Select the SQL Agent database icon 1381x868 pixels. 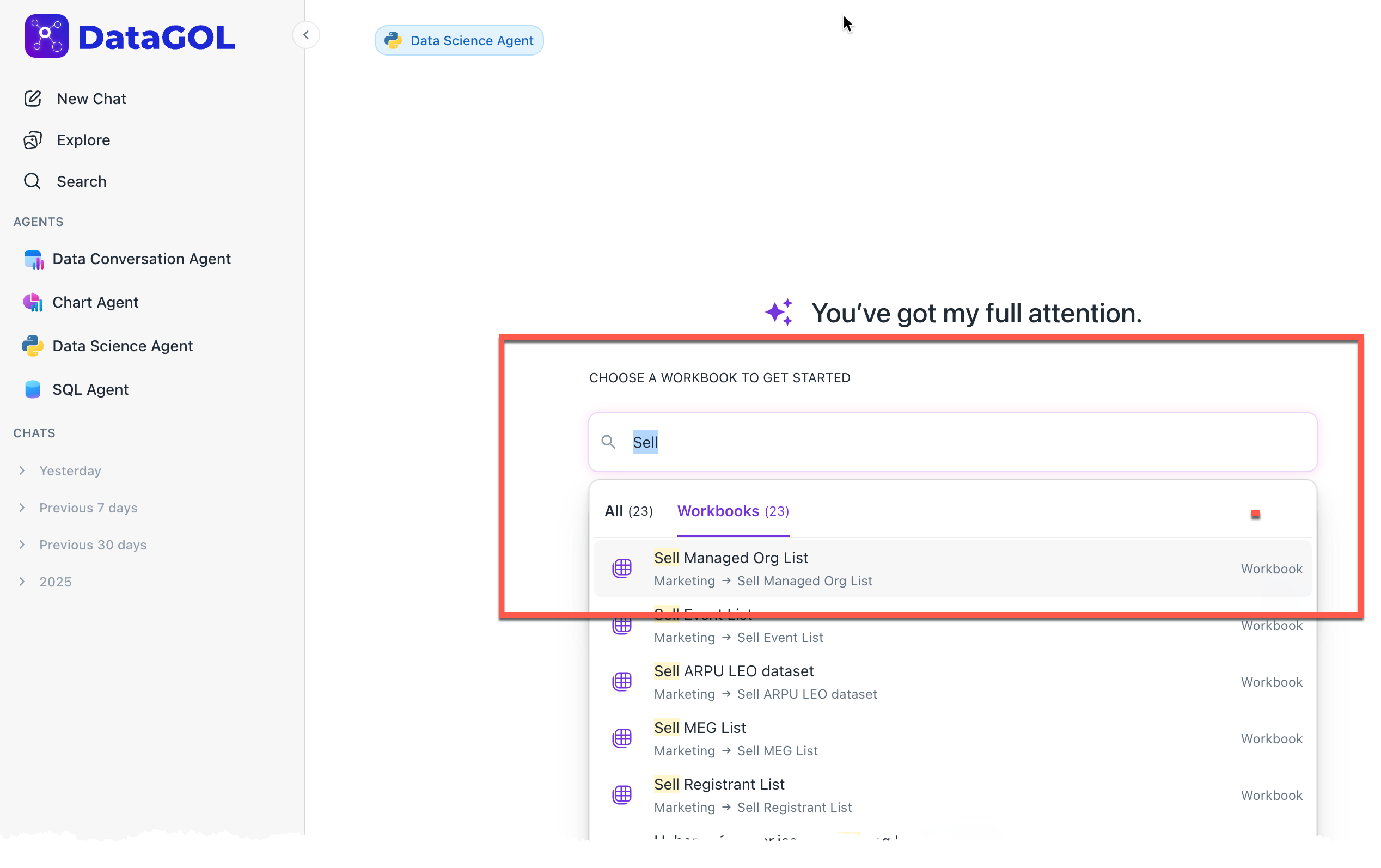click(x=33, y=389)
